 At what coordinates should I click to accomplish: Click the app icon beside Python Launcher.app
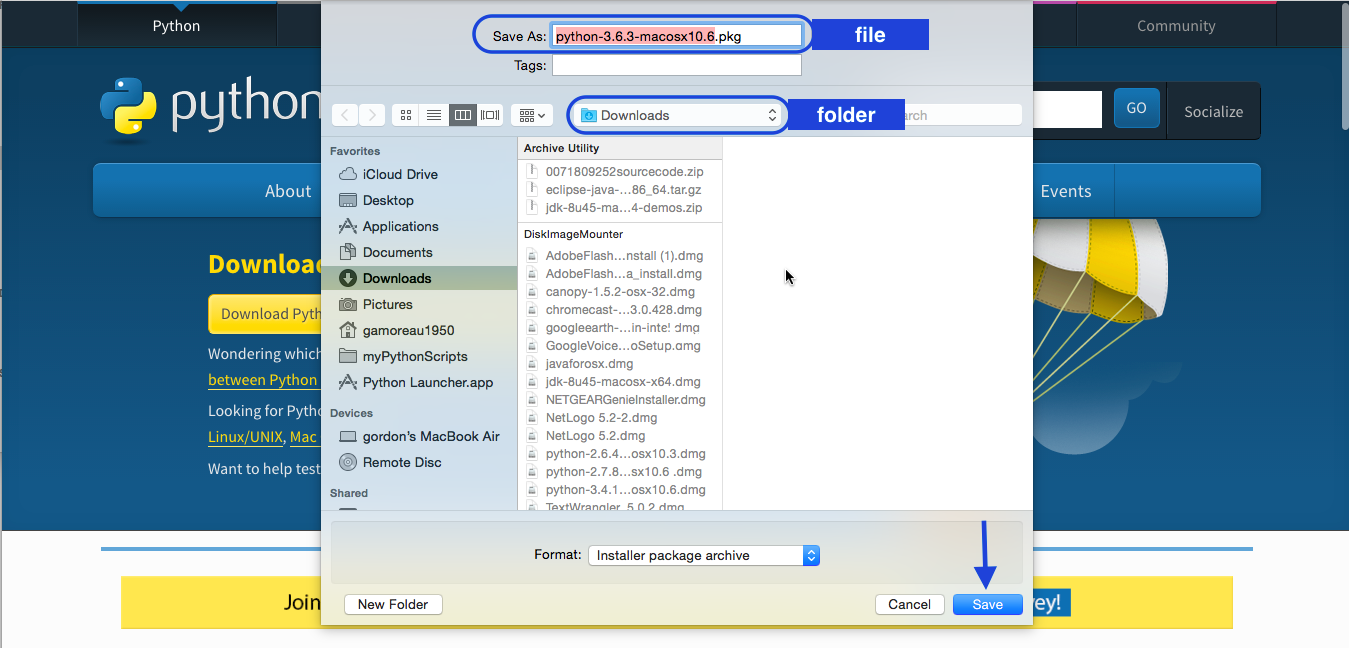[x=348, y=382]
